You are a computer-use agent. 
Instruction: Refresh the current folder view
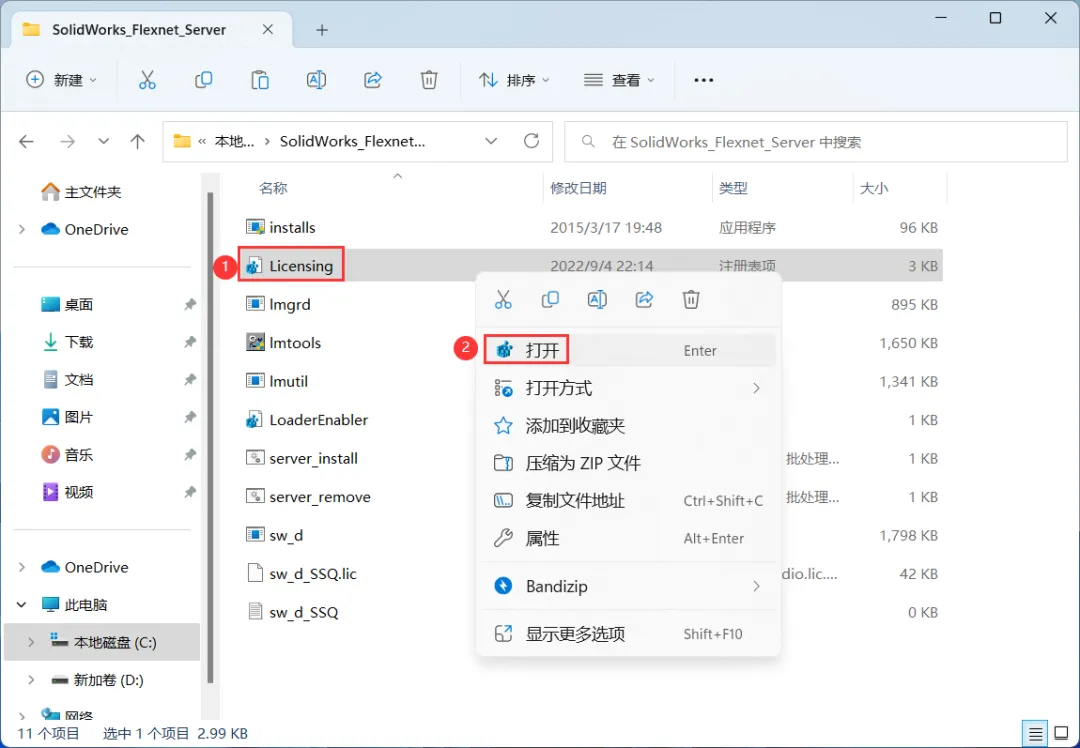point(531,141)
